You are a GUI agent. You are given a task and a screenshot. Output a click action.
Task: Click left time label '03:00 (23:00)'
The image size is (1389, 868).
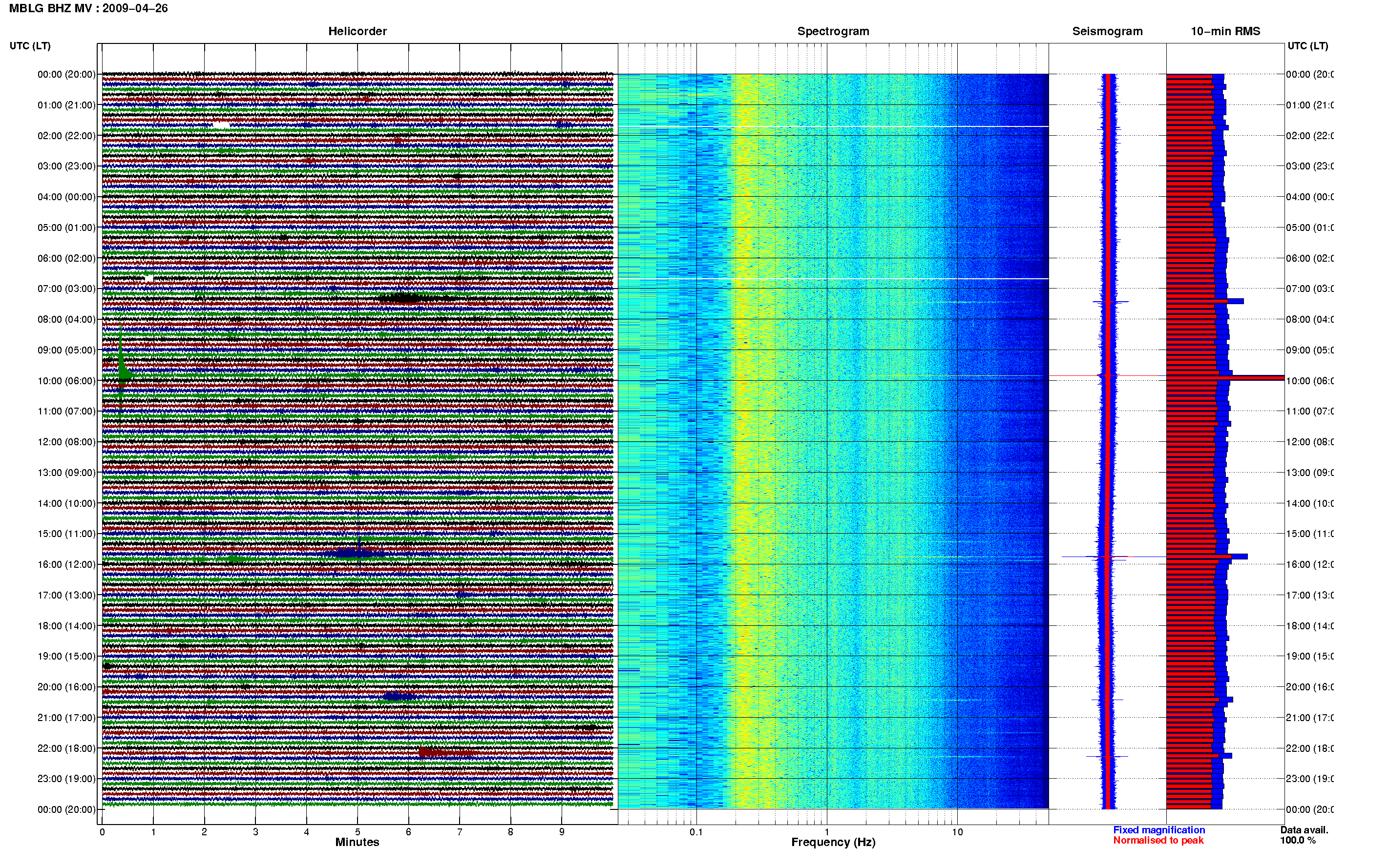pos(66,166)
